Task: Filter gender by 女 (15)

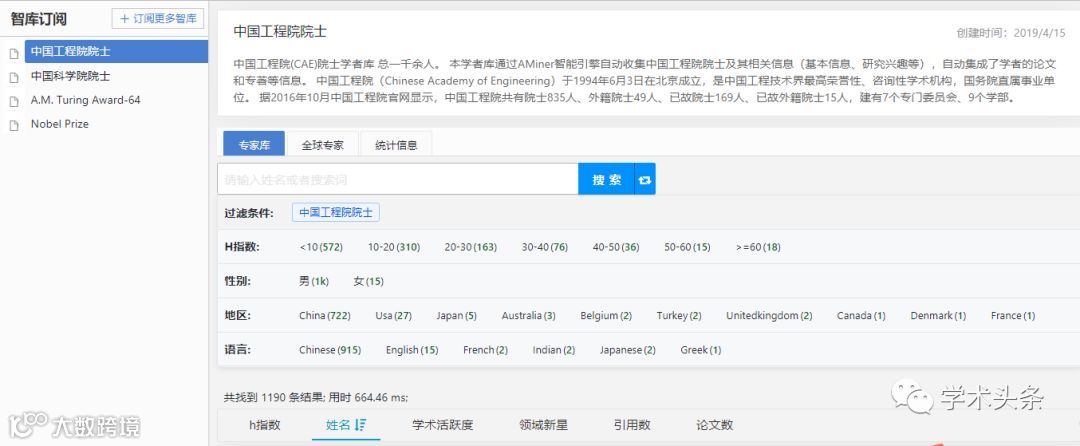Action: (368, 282)
